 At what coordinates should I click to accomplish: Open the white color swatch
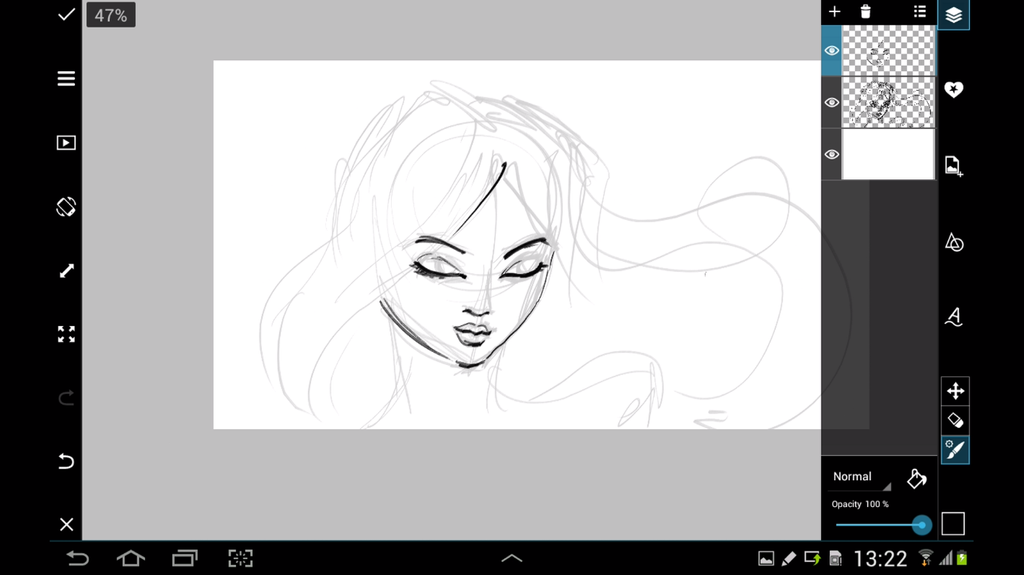click(x=953, y=523)
